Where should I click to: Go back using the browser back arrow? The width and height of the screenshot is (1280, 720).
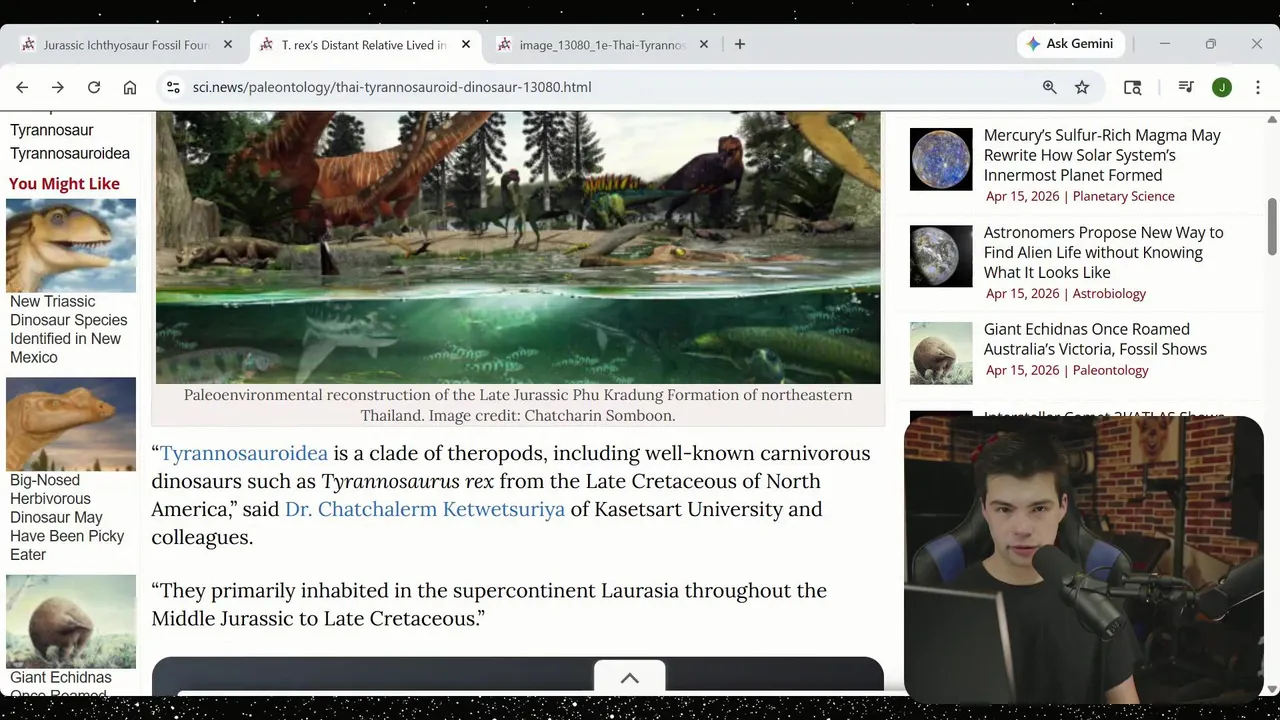[x=22, y=87]
